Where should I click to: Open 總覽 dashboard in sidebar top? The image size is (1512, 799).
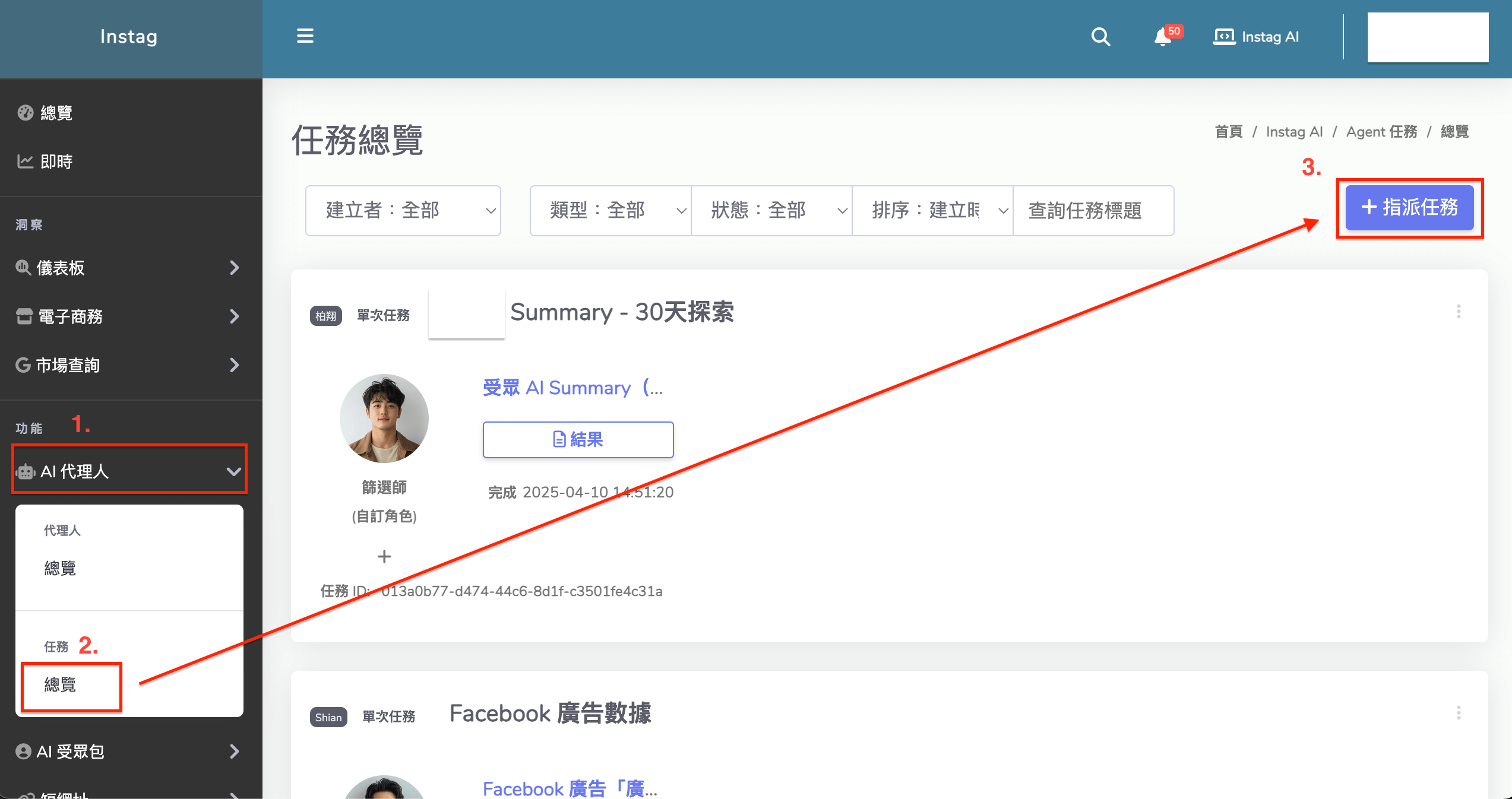(x=56, y=113)
